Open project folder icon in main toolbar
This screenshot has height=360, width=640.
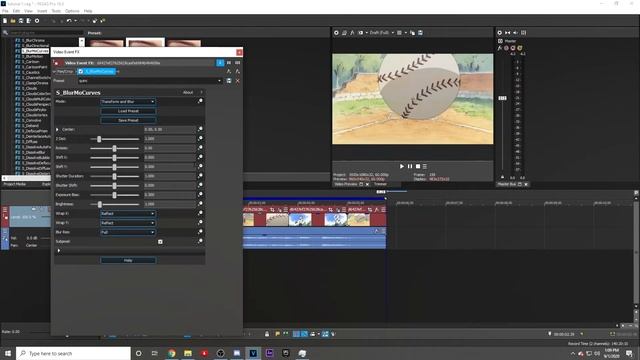pos(13,20)
